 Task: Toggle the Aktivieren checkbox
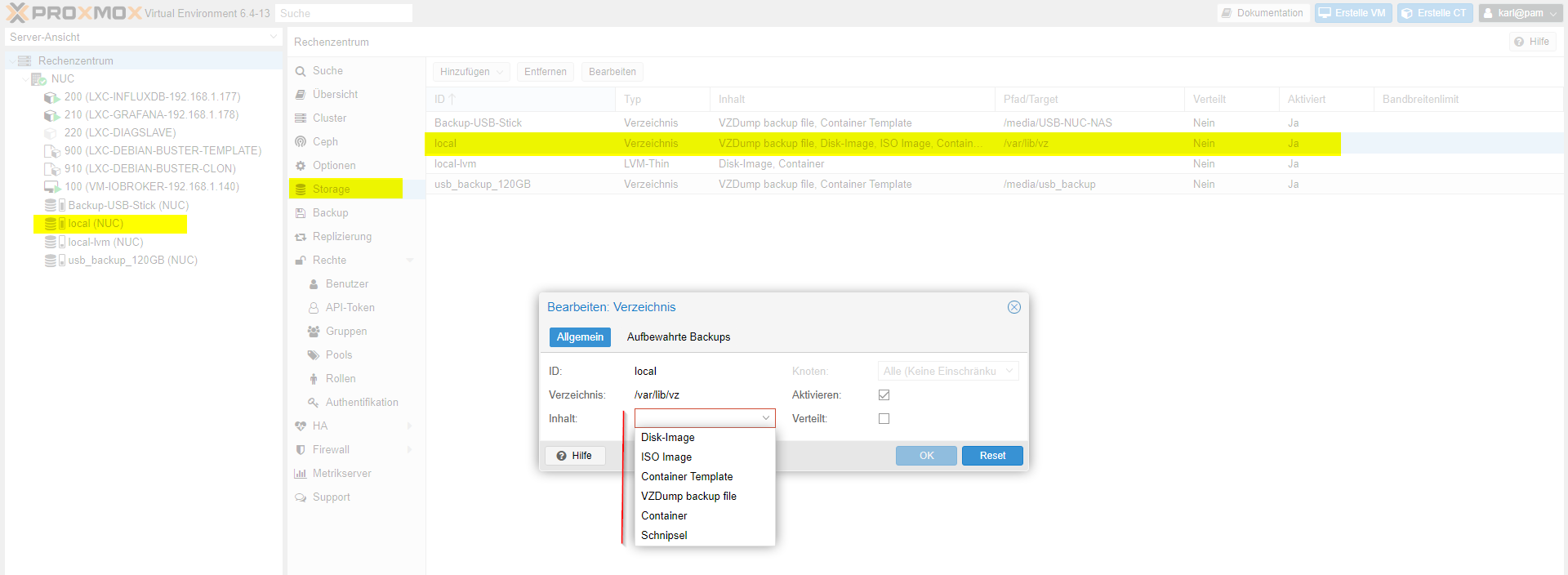pyautogui.click(x=884, y=394)
